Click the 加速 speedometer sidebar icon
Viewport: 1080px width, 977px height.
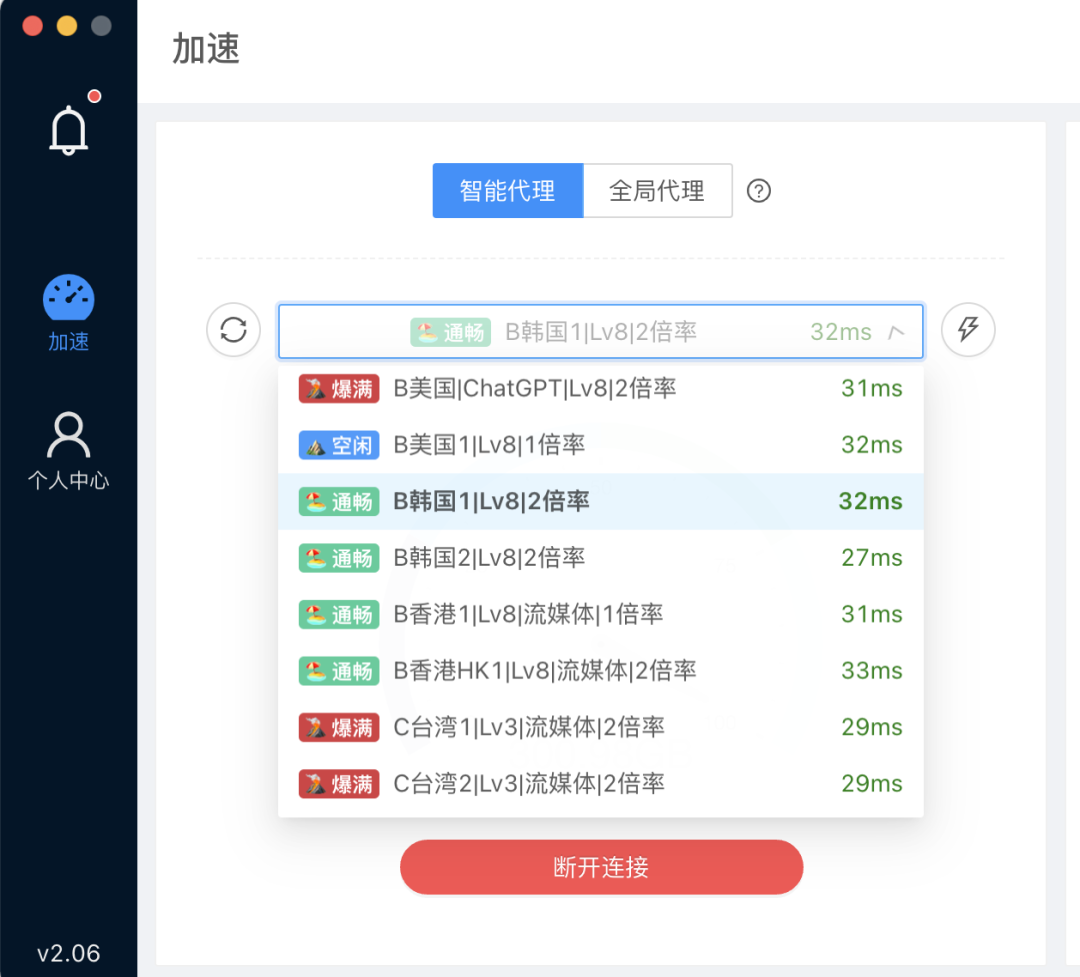coord(68,298)
